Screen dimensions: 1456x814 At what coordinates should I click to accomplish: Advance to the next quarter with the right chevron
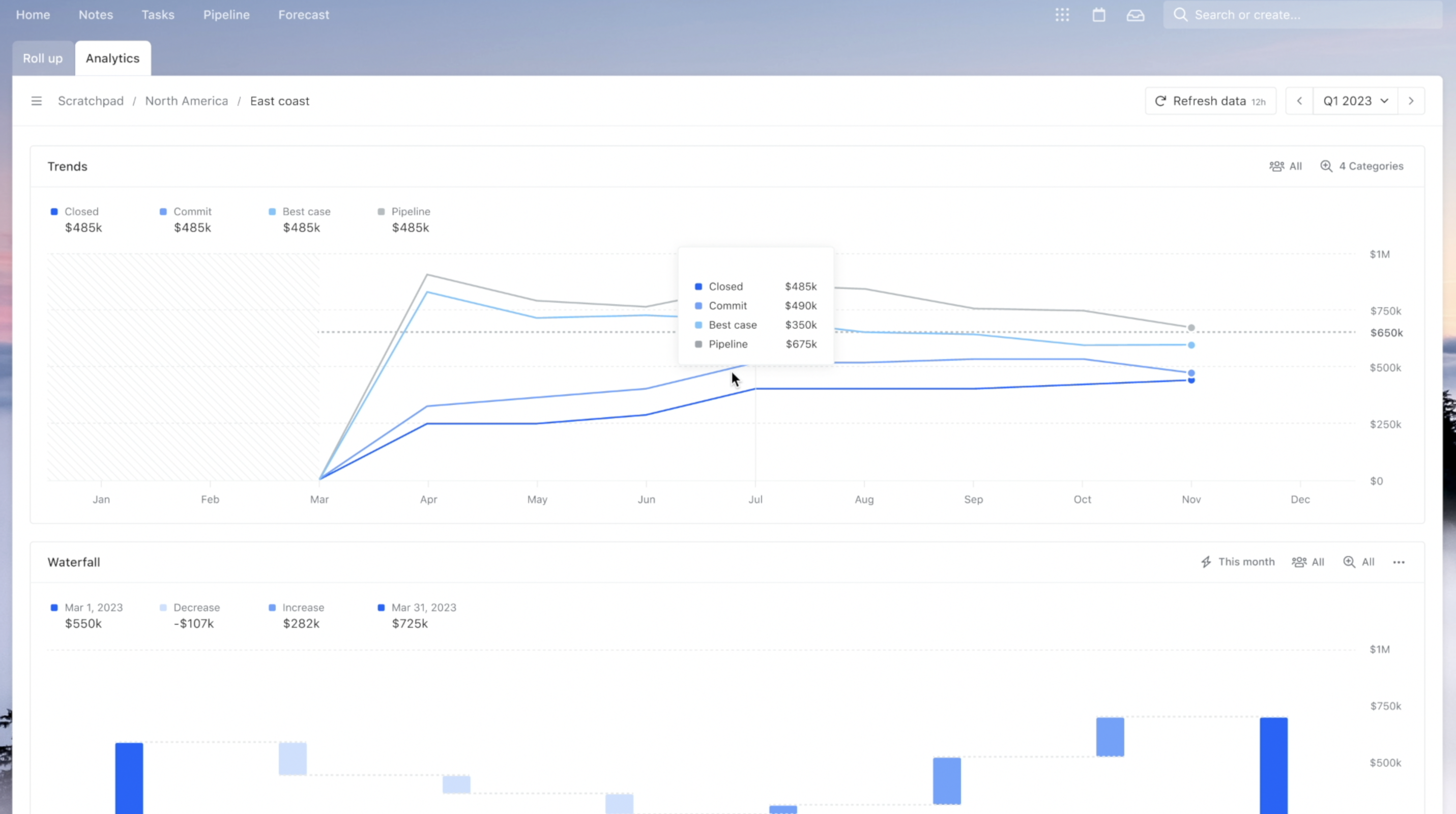click(1411, 101)
